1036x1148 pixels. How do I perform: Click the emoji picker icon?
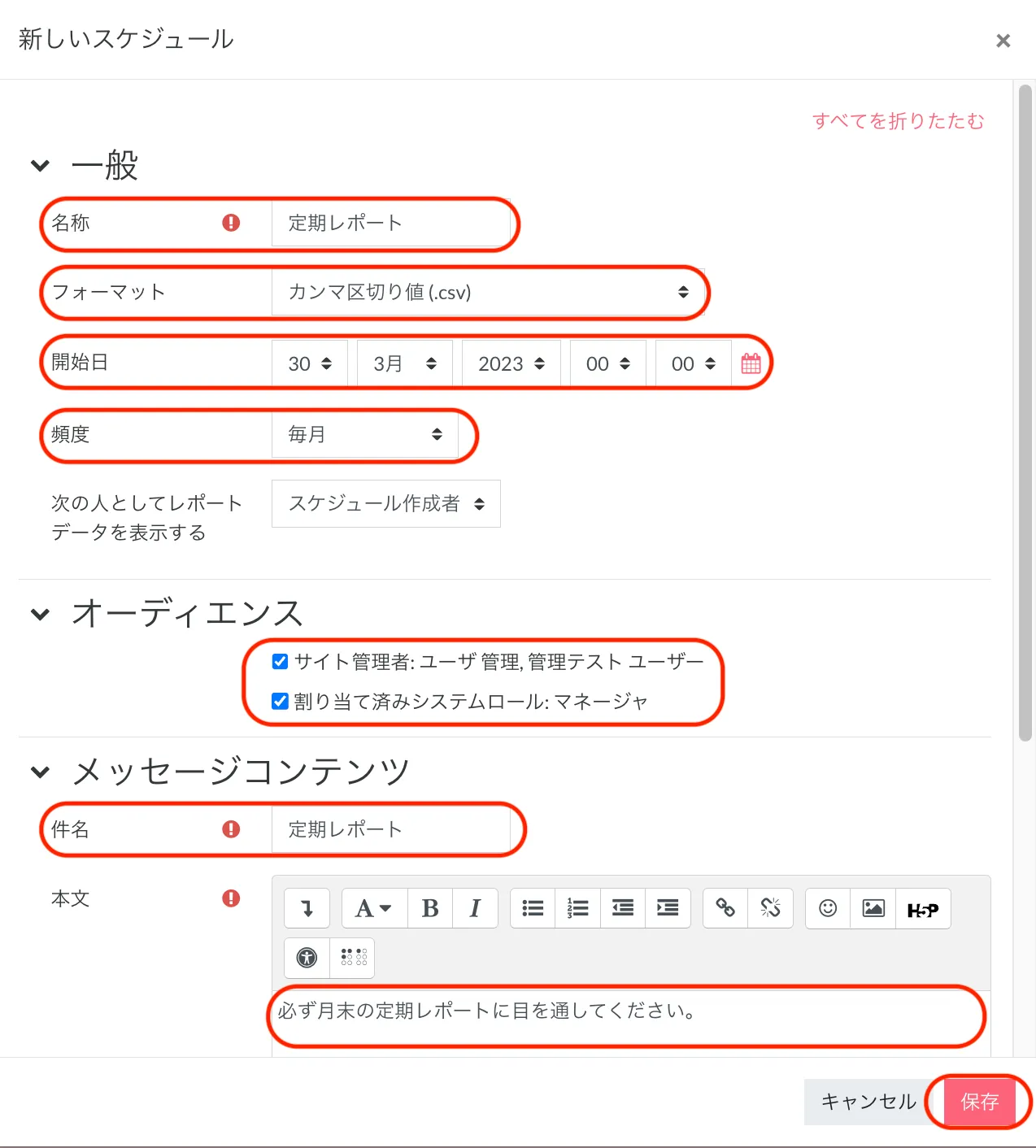[828, 908]
